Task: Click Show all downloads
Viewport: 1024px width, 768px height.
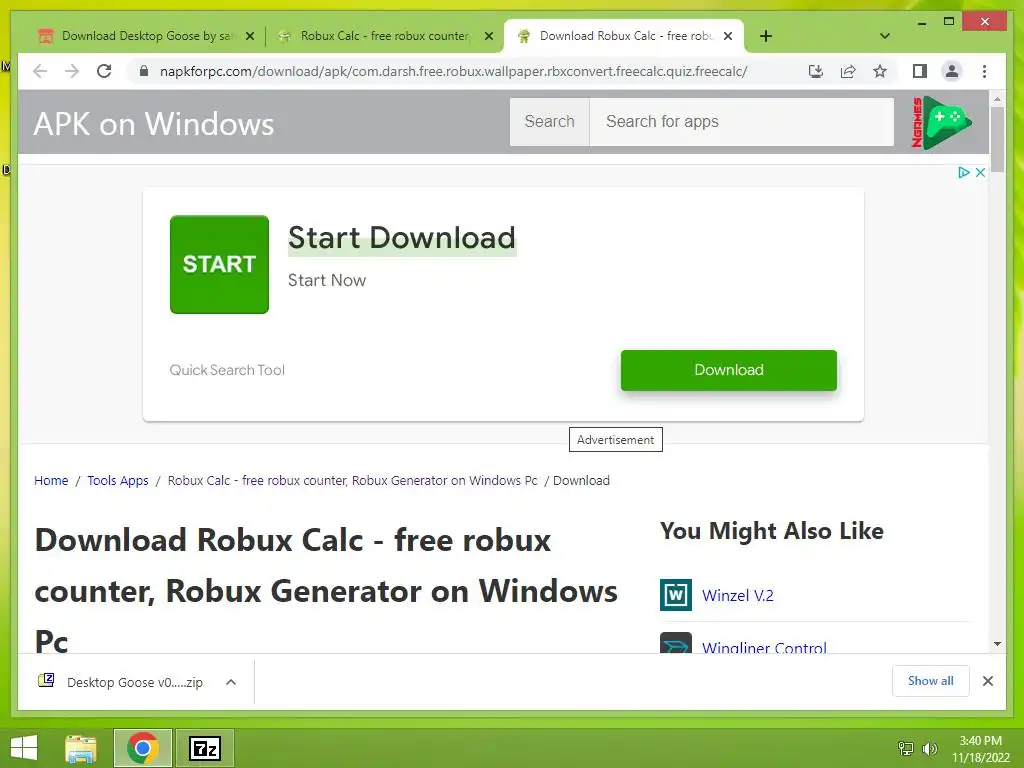Action: click(931, 681)
